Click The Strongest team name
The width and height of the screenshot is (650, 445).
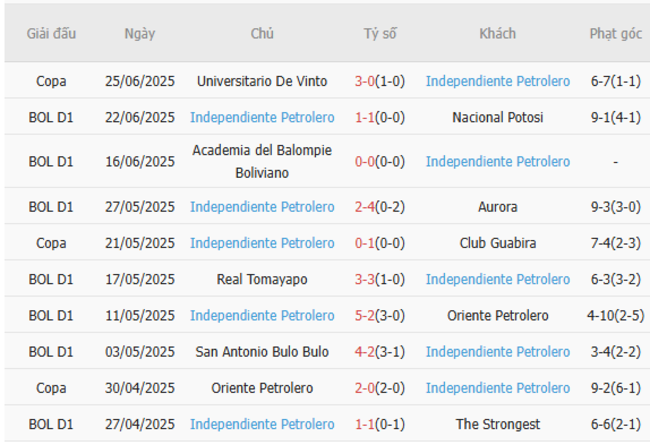(498, 424)
